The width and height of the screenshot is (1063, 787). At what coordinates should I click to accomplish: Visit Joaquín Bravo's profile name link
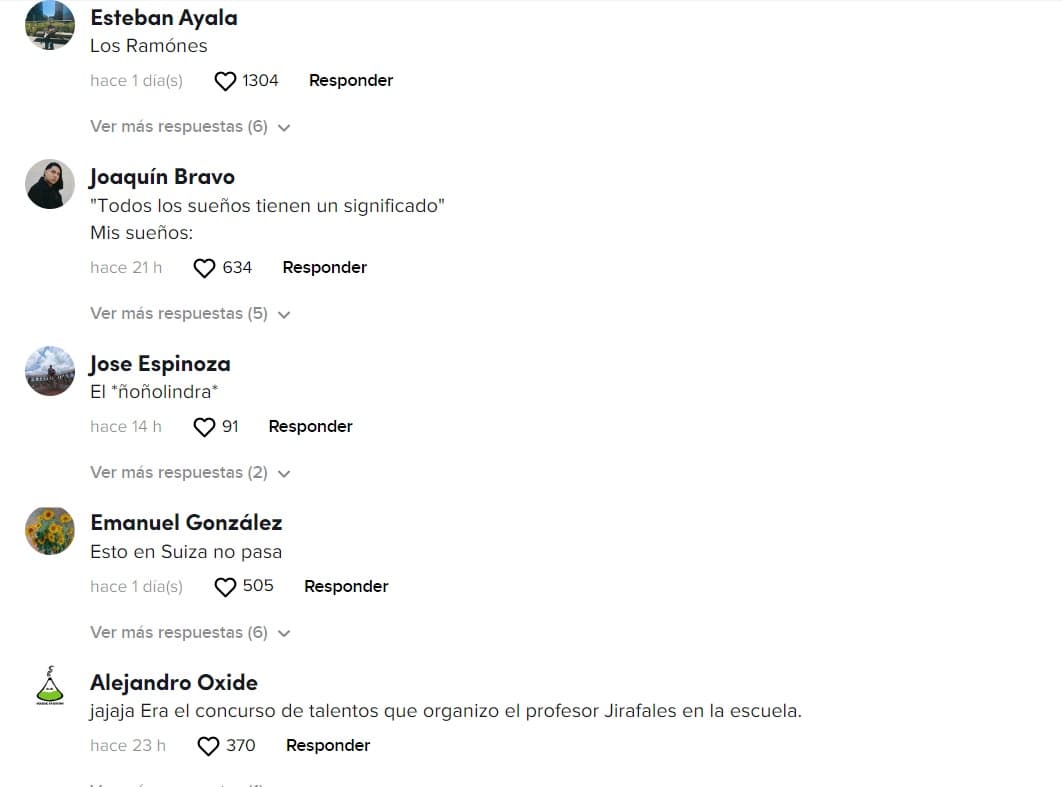coord(162,176)
